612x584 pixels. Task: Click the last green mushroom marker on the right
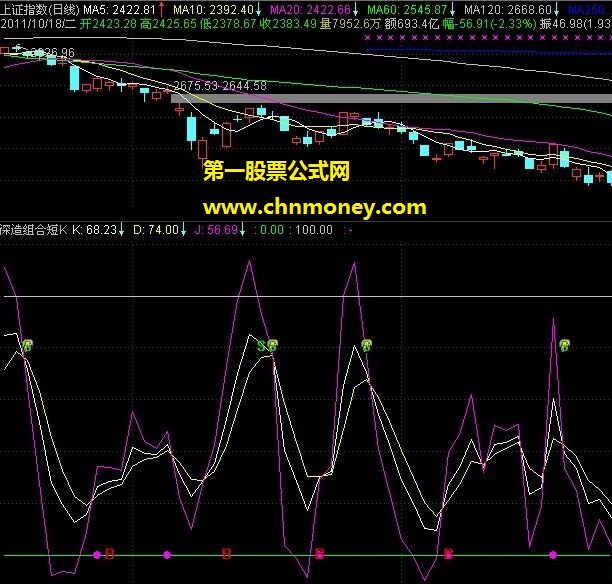point(564,345)
